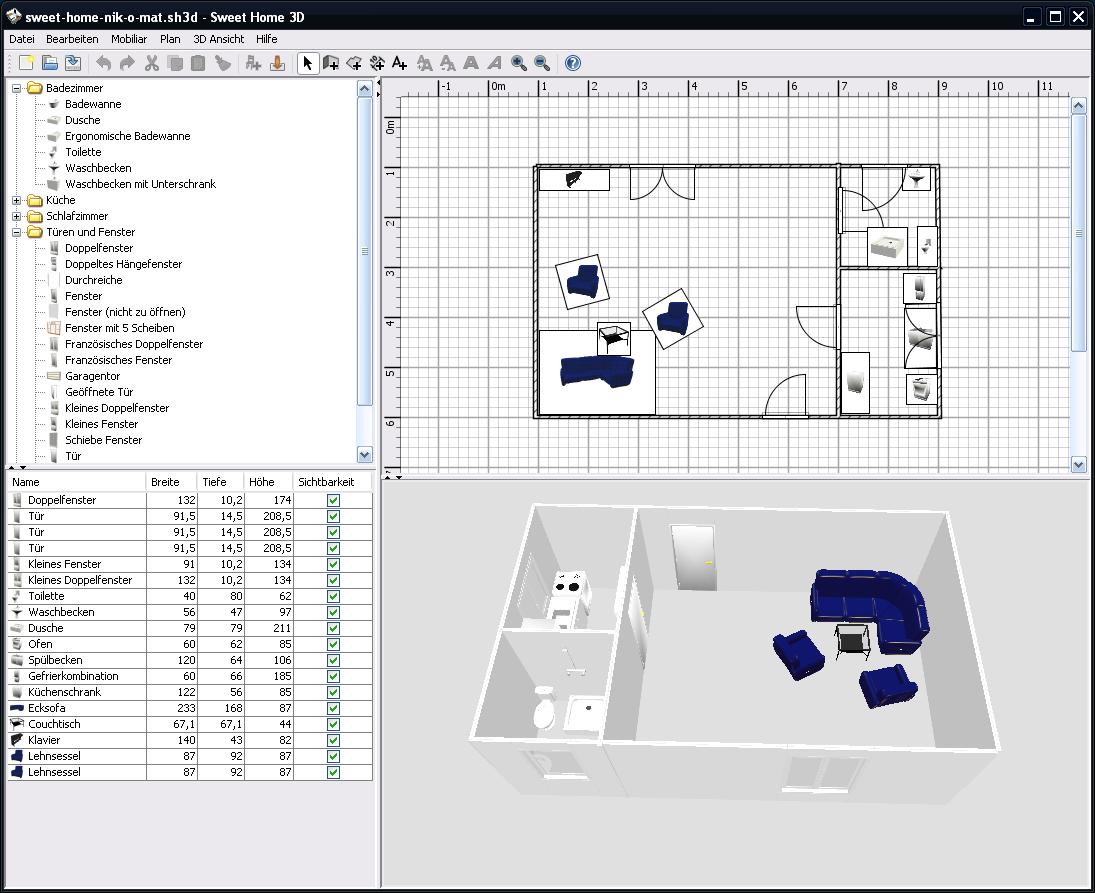
Task: Uncheck visibility for the Doppelfenster row
Action: click(x=333, y=500)
